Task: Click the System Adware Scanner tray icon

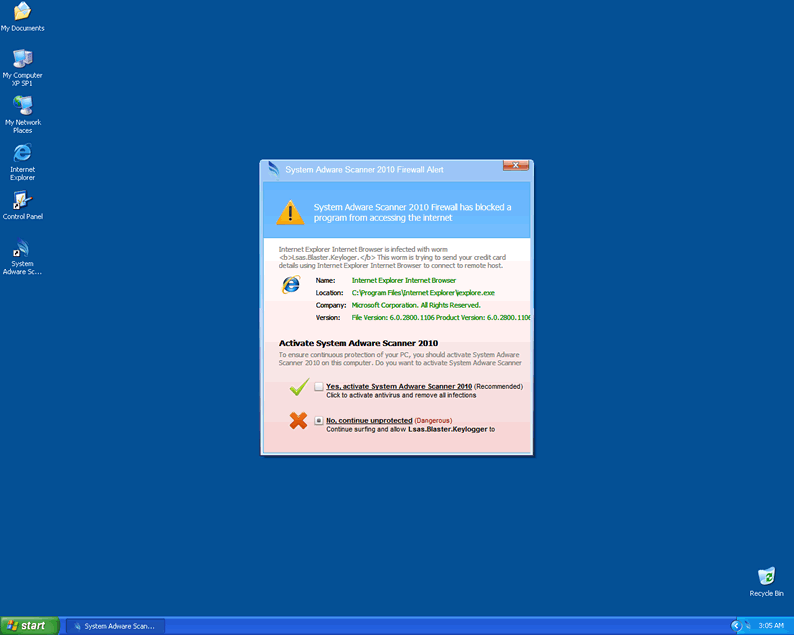Action: click(748, 625)
